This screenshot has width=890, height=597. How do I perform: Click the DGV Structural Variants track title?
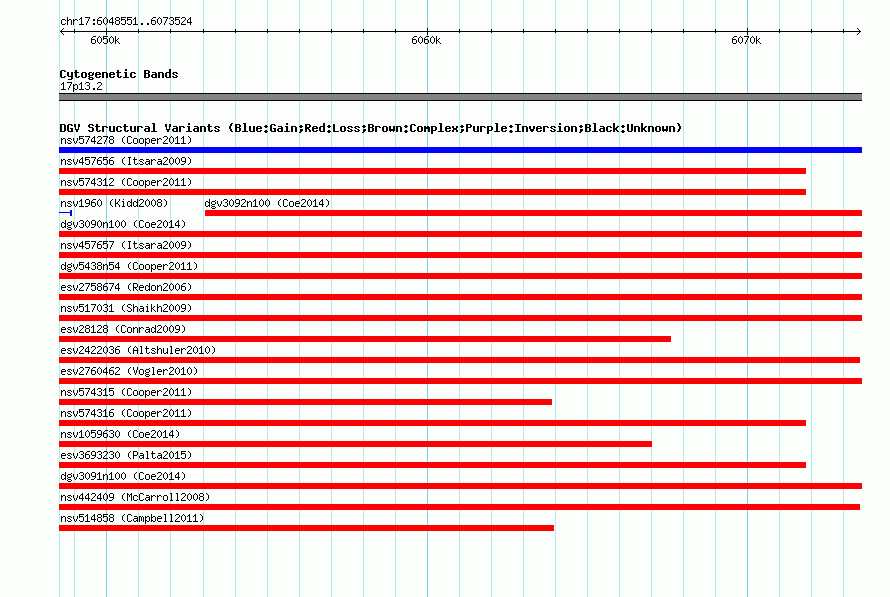(370, 128)
